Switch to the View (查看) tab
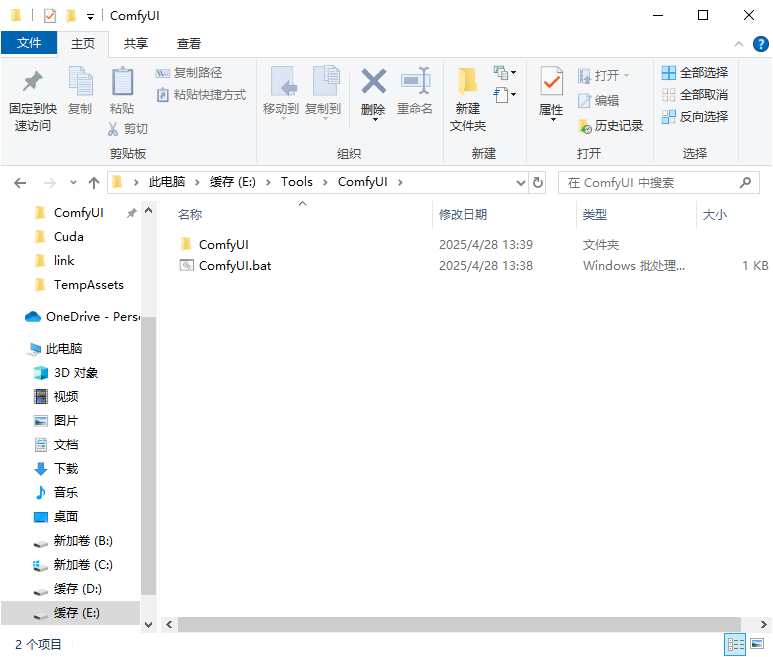This screenshot has width=773, height=657. tap(189, 43)
